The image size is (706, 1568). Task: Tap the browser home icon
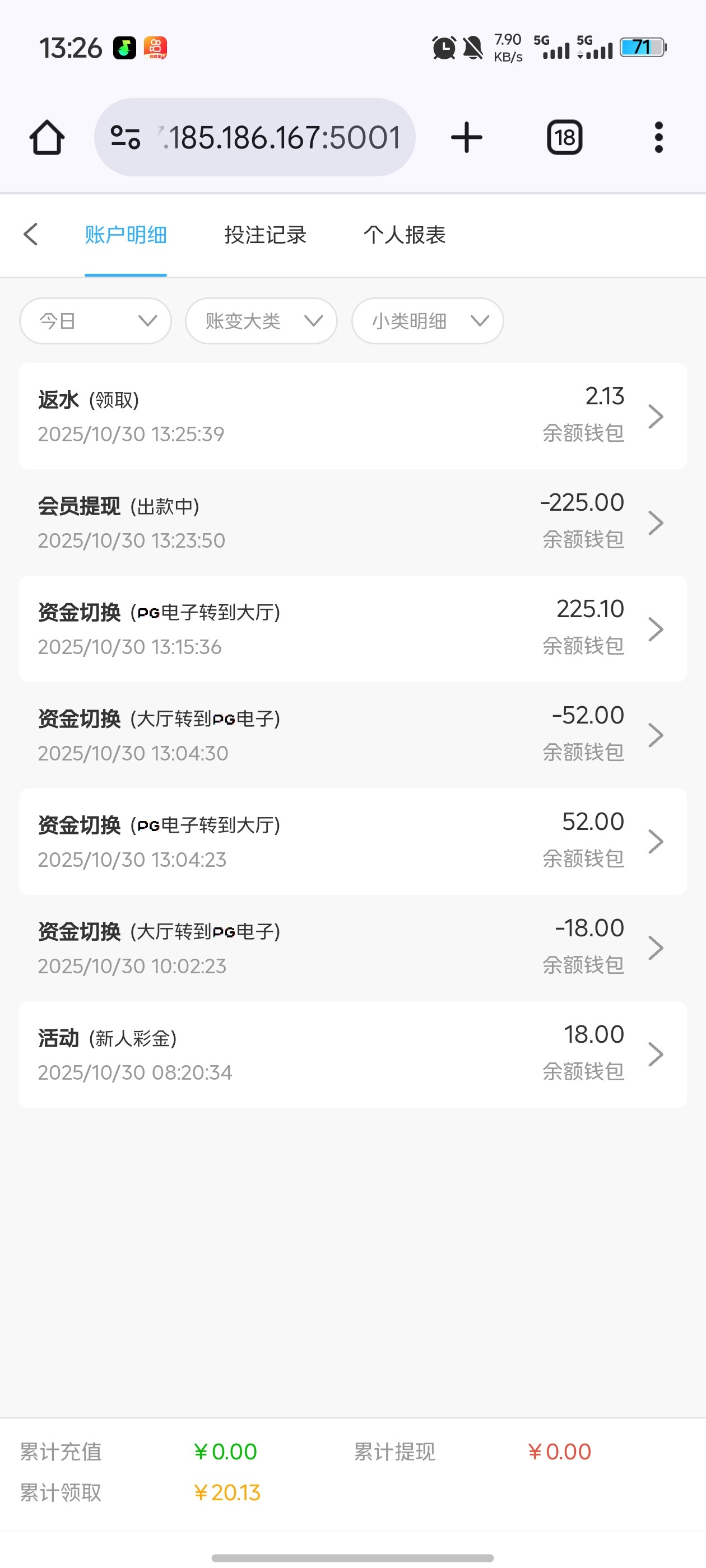click(x=47, y=138)
